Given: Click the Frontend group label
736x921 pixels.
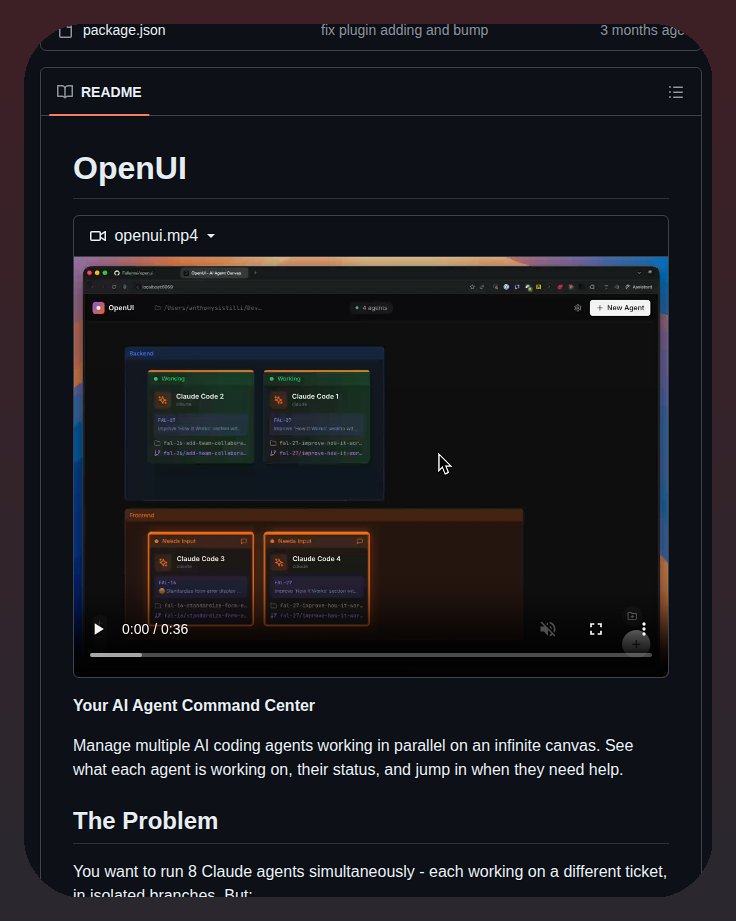Looking at the screenshot, I should click(142, 515).
